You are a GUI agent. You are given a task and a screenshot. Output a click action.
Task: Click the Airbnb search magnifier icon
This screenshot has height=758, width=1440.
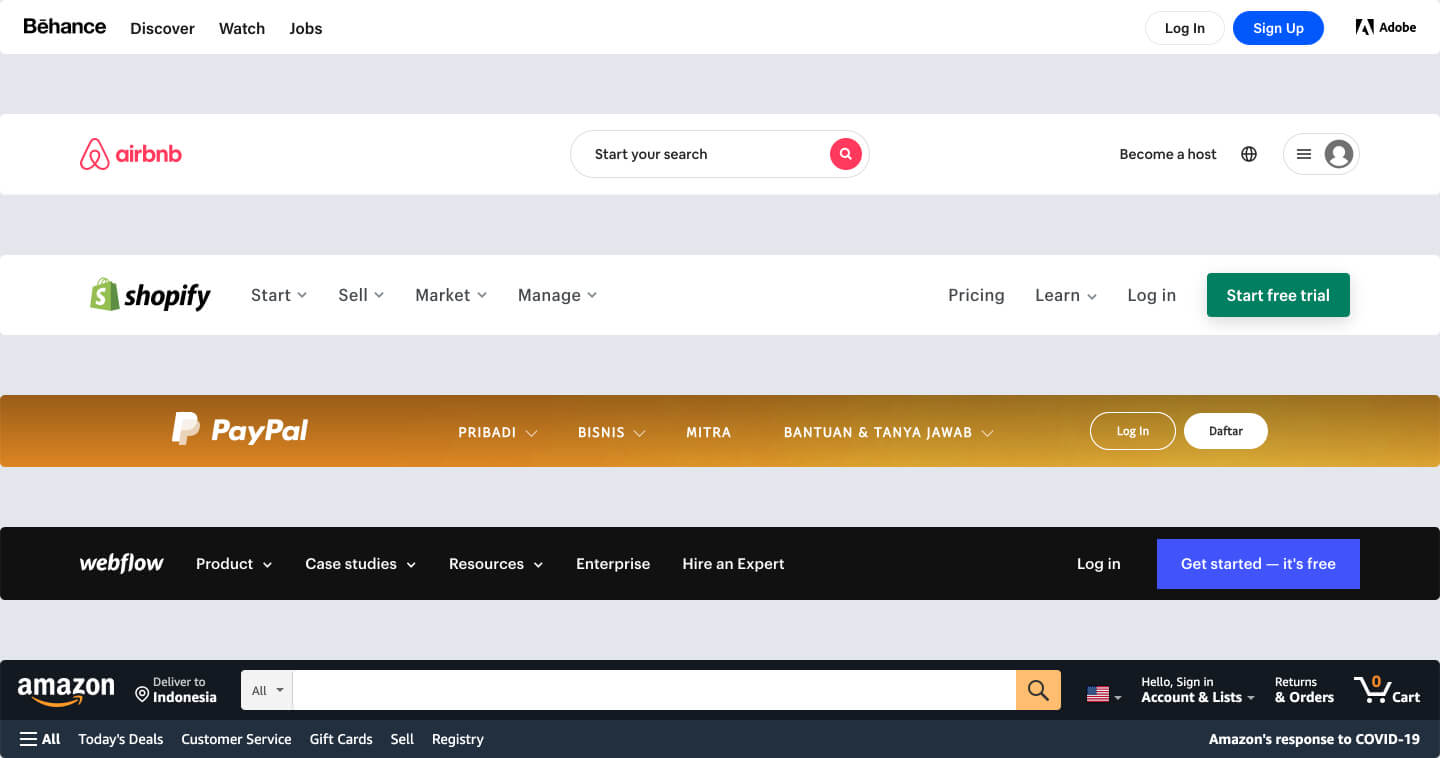pyautogui.click(x=845, y=153)
